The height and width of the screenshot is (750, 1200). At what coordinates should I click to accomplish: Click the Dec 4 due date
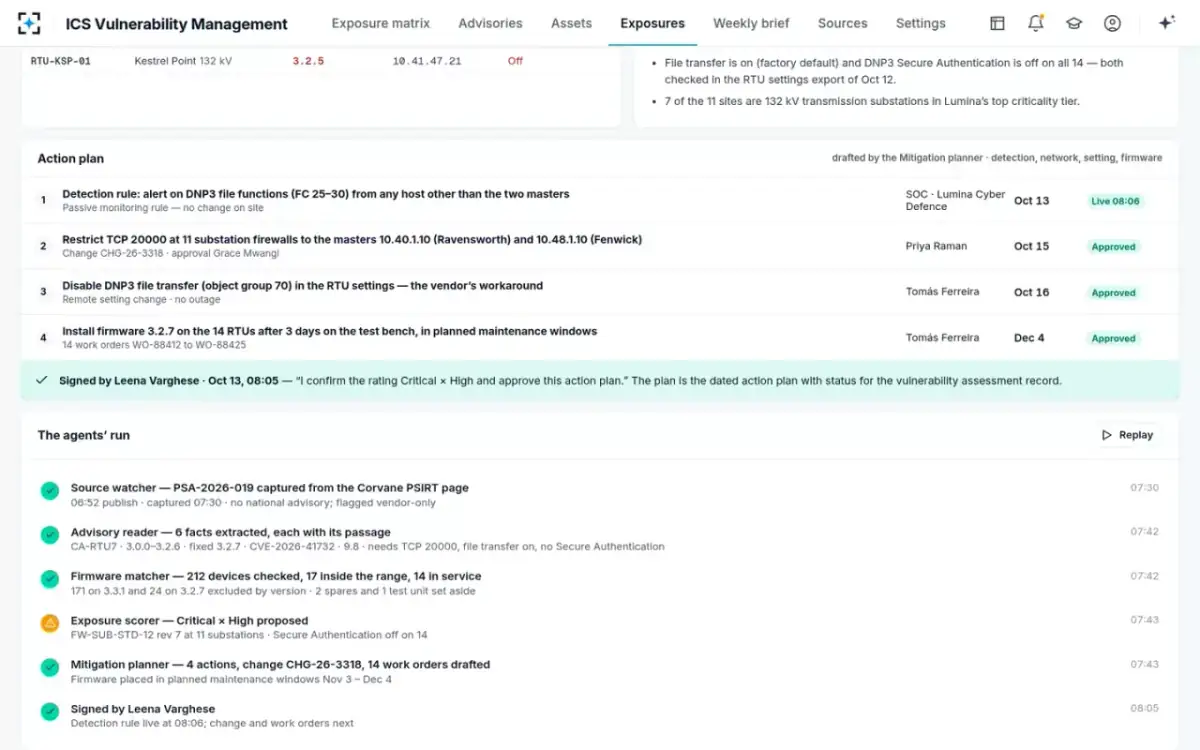1029,338
